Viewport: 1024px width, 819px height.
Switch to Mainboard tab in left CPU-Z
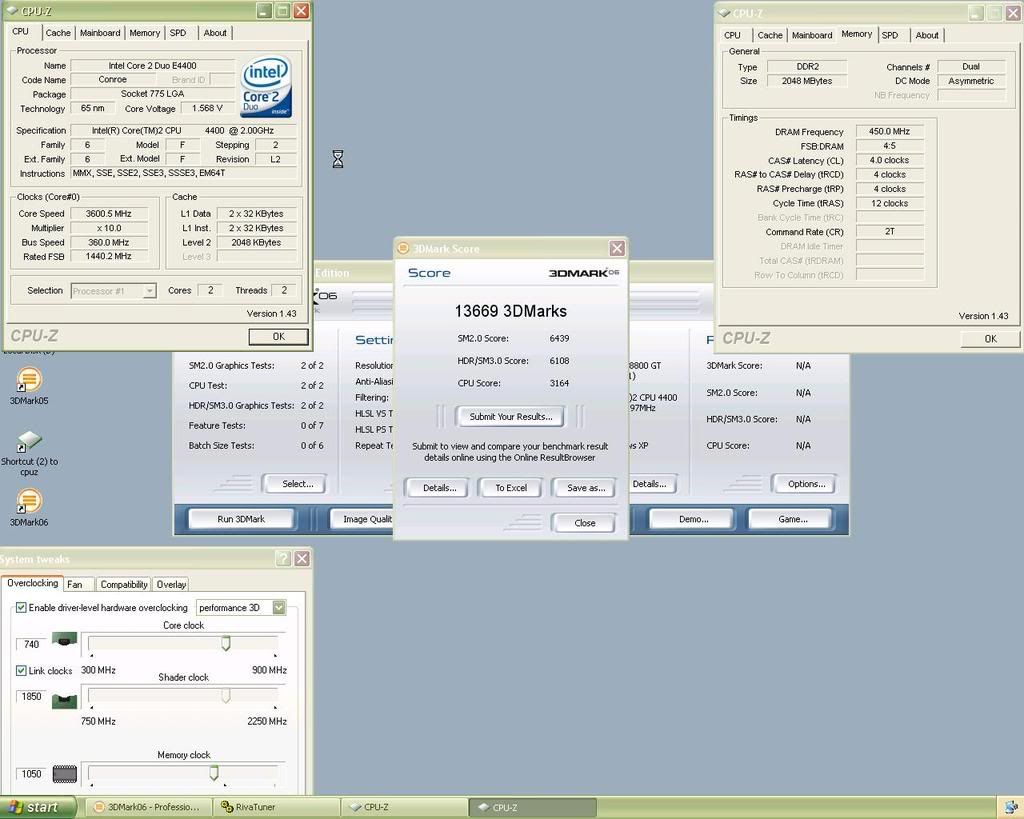[x=100, y=33]
